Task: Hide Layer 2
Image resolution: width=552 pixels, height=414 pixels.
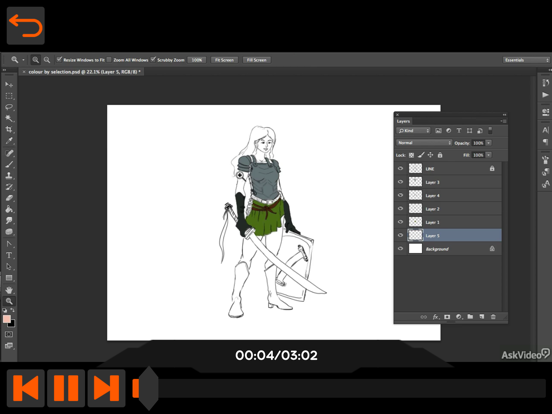Action: coord(400,208)
